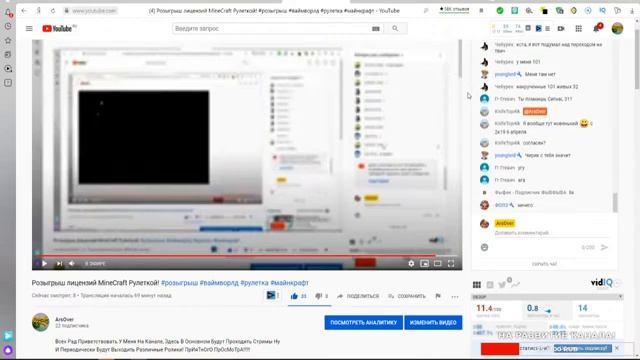Open the bookmarks star icon in browser sidebar
The width and height of the screenshot is (640, 360).
pos(8,40)
